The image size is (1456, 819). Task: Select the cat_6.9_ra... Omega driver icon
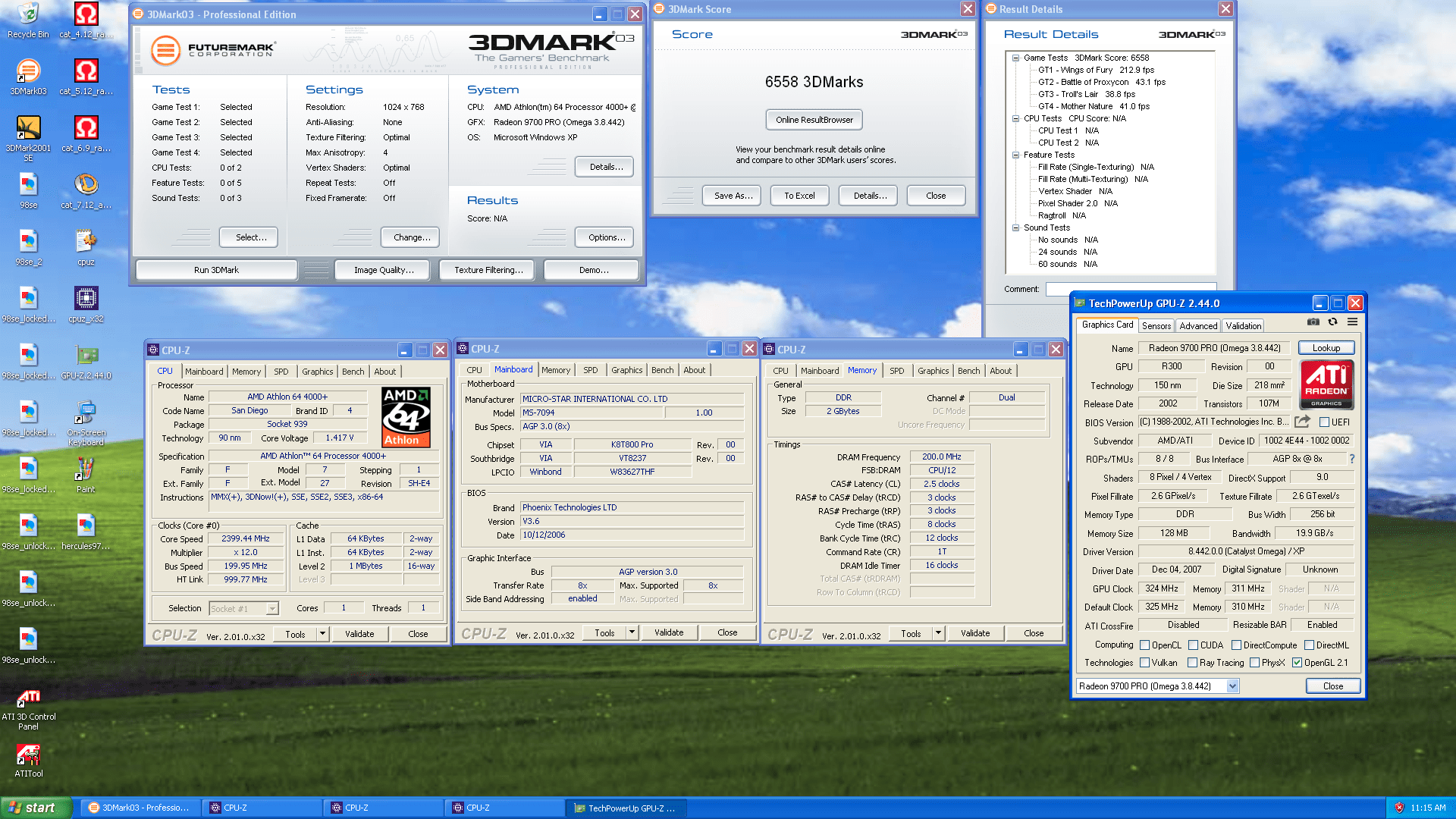86,133
